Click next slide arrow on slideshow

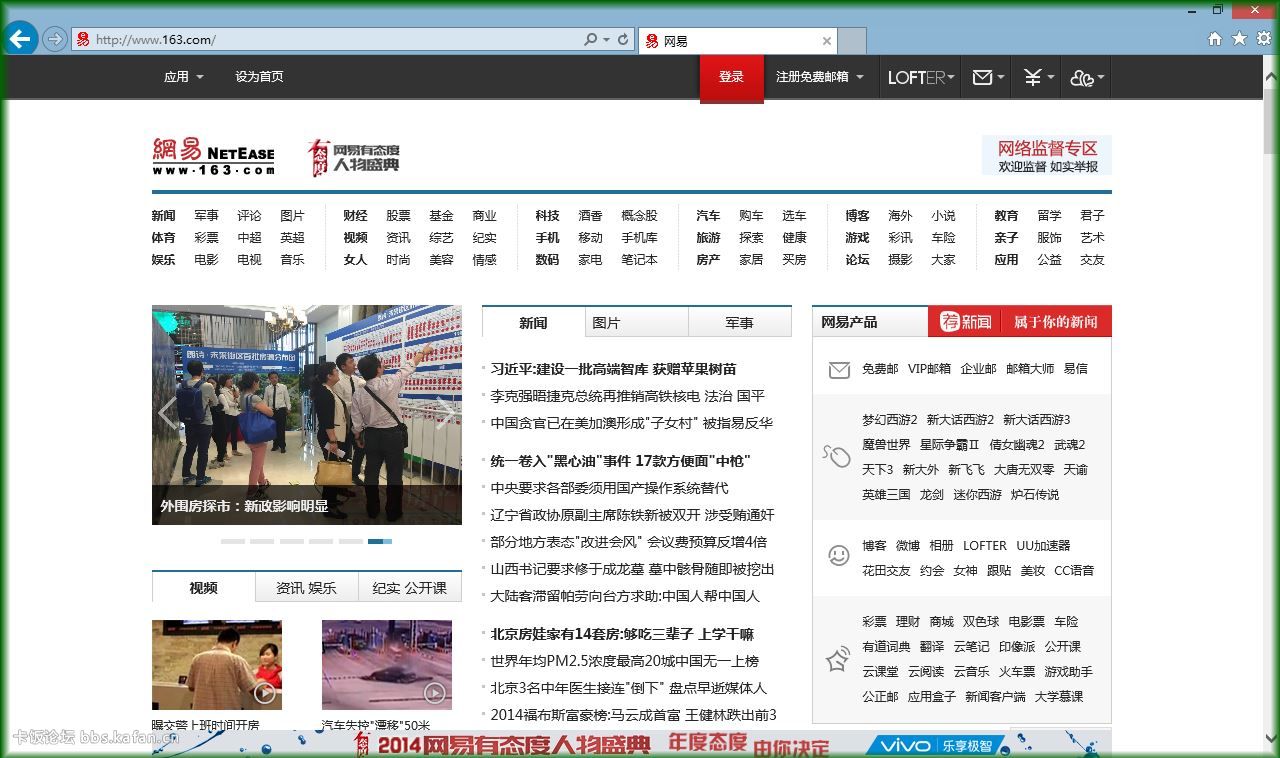(446, 413)
